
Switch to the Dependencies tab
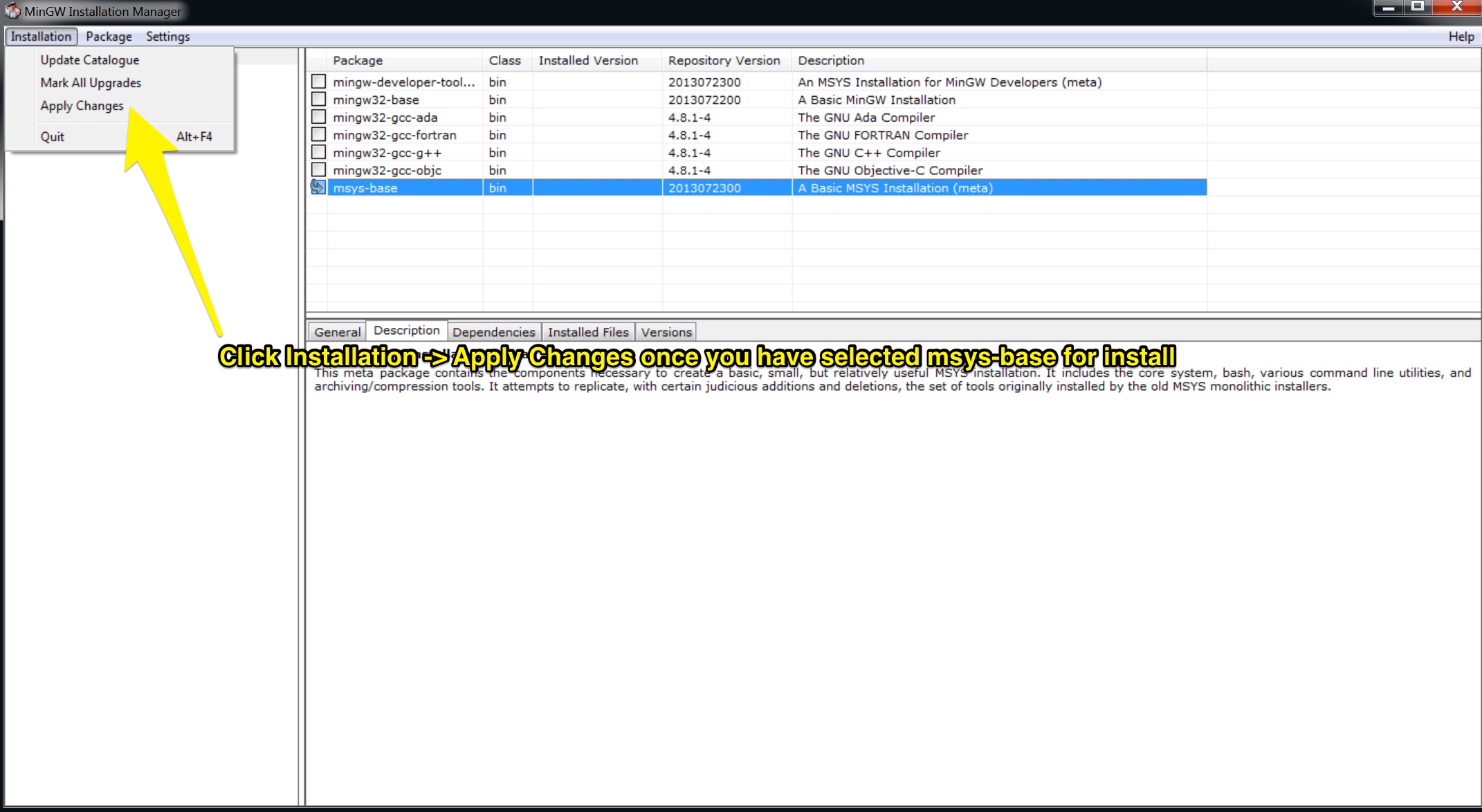[493, 332]
